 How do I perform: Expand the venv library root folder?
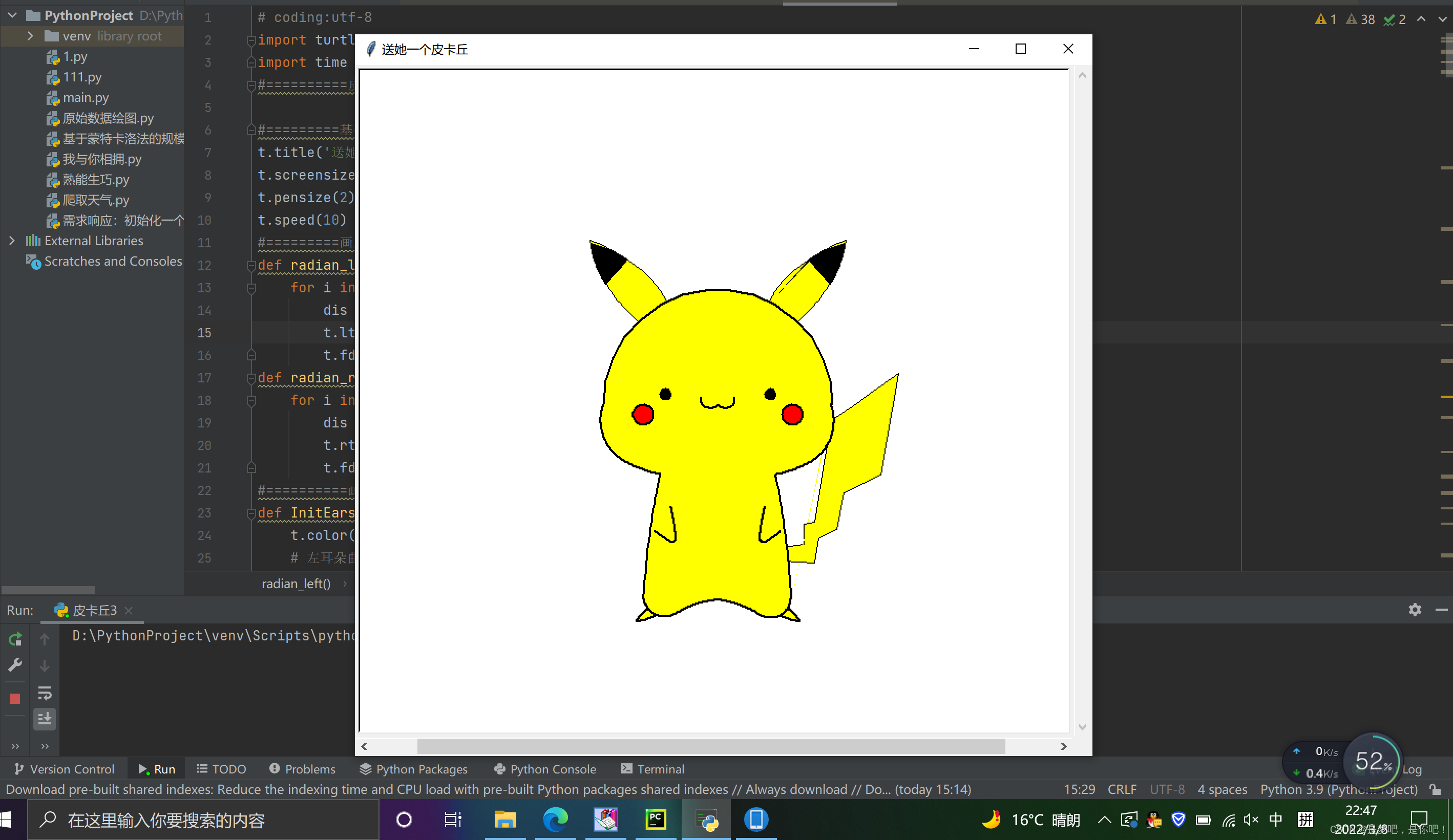coord(30,36)
